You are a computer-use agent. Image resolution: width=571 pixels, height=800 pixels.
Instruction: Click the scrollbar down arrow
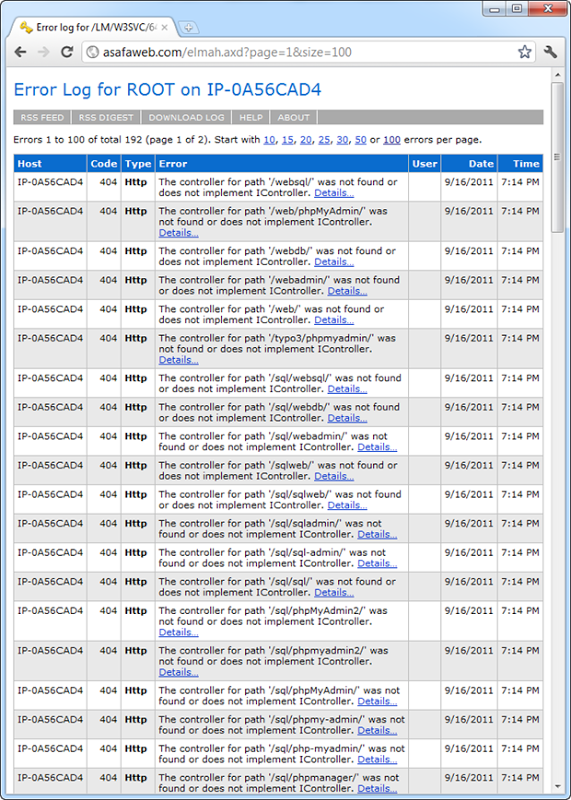click(x=557, y=788)
